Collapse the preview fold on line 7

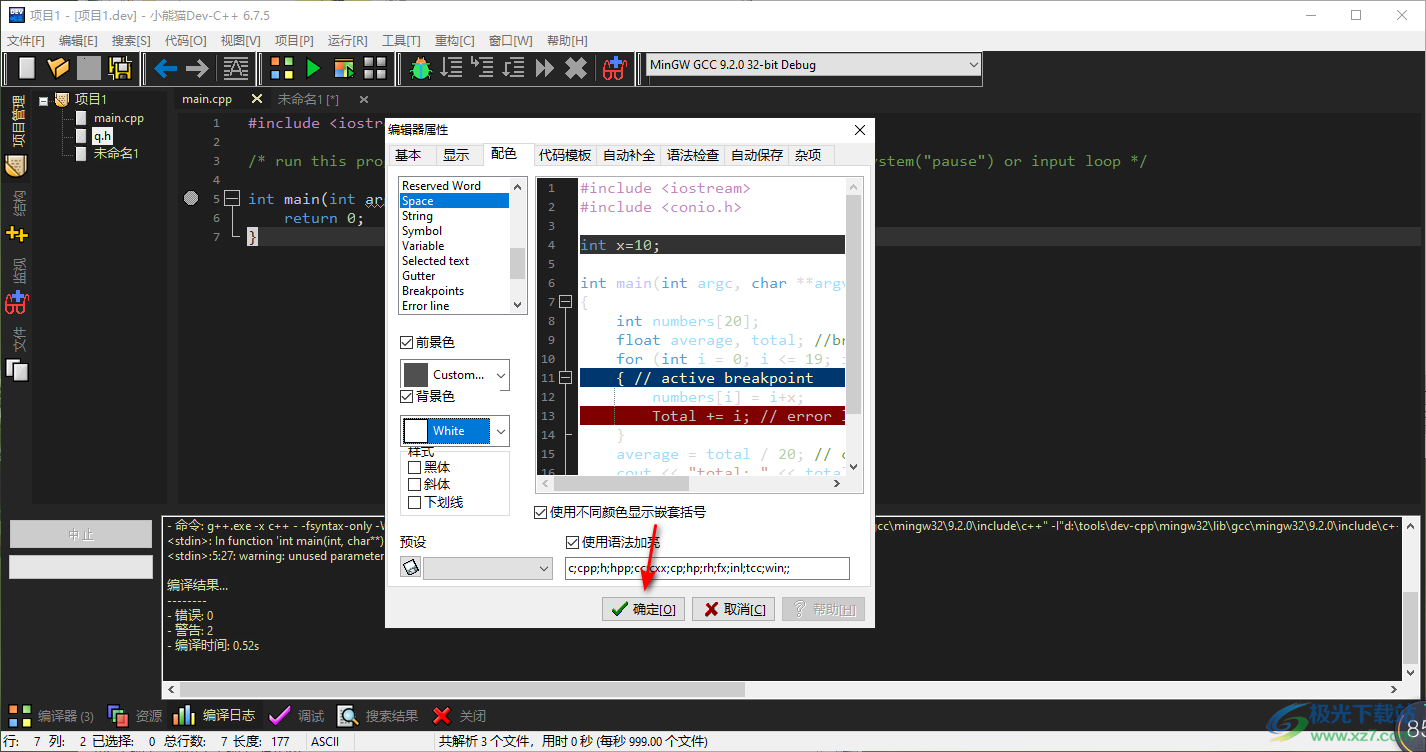click(x=565, y=302)
